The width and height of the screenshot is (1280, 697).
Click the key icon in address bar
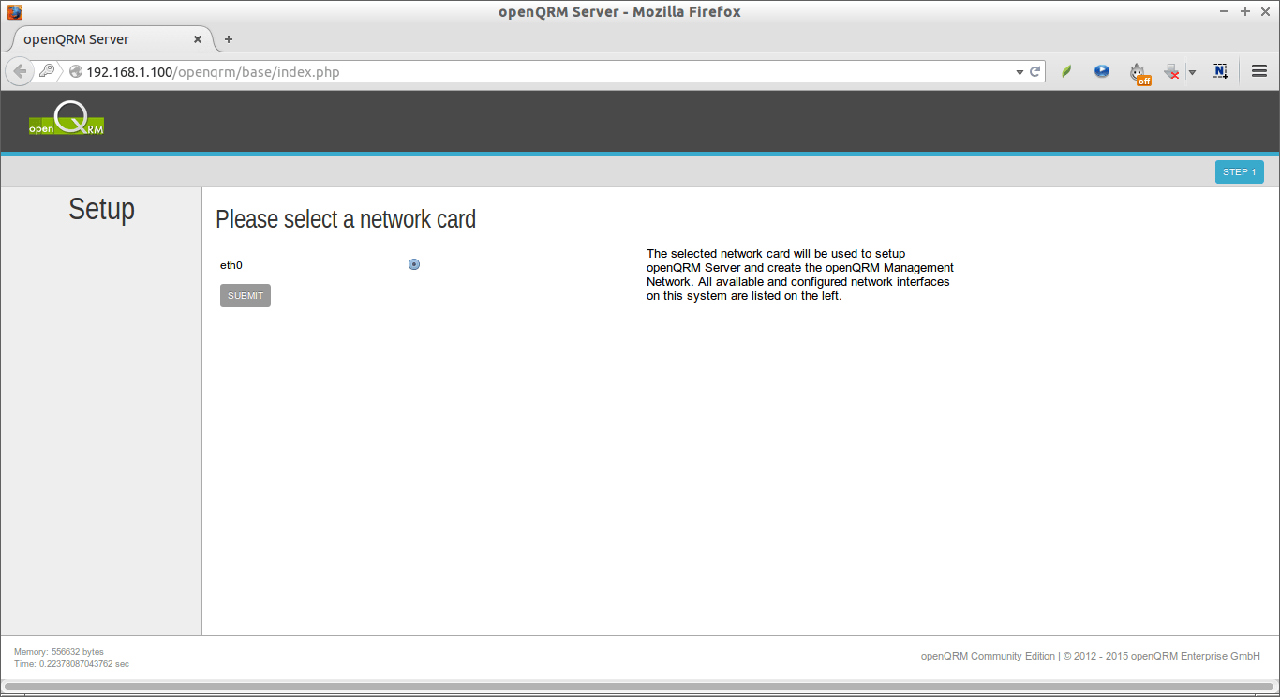(47, 72)
